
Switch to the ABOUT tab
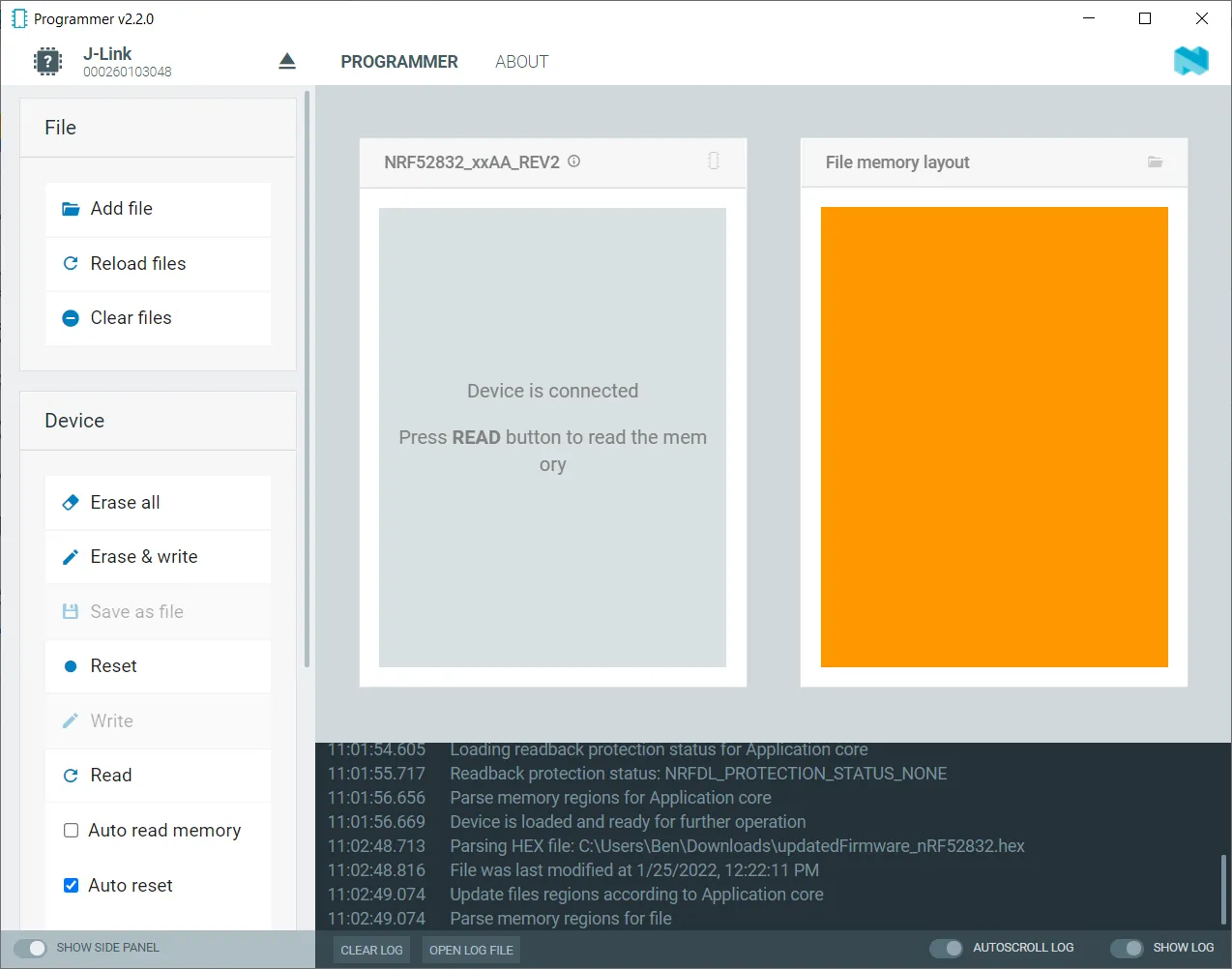[521, 61]
